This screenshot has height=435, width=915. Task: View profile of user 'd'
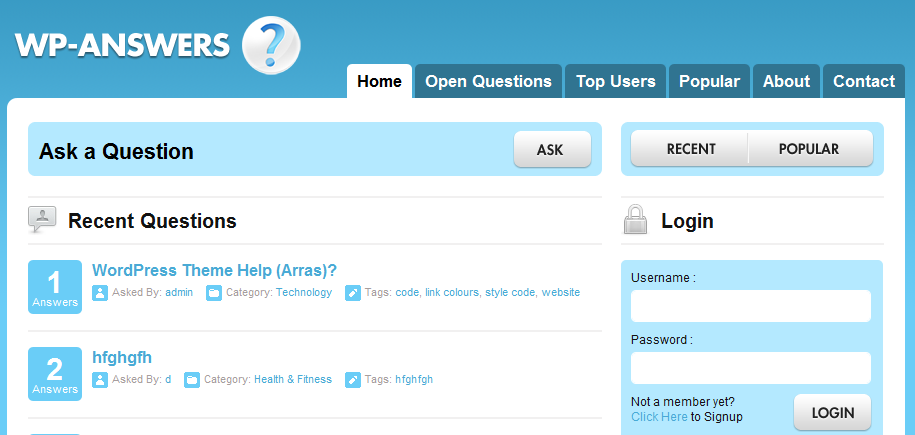coord(168,380)
